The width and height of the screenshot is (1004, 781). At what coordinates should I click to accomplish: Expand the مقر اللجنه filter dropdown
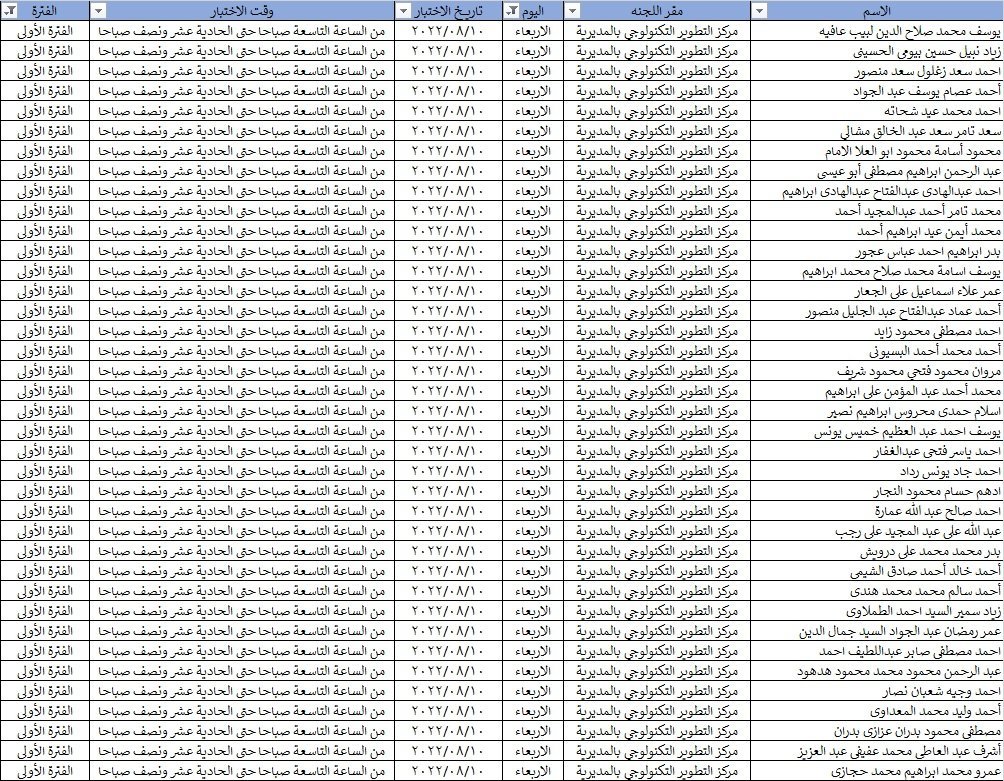tap(573, 10)
